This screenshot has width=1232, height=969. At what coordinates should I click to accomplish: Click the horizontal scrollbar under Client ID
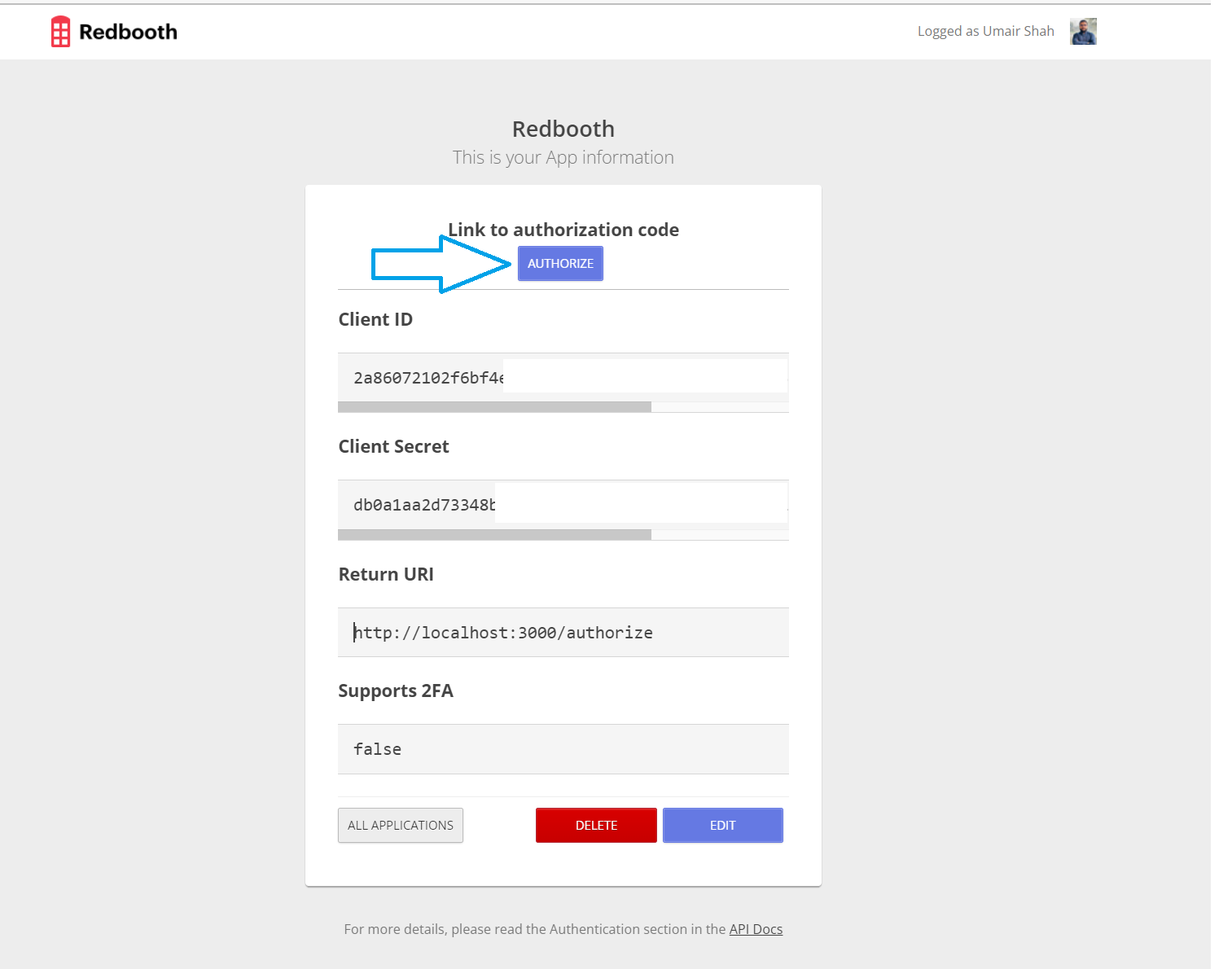point(493,406)
